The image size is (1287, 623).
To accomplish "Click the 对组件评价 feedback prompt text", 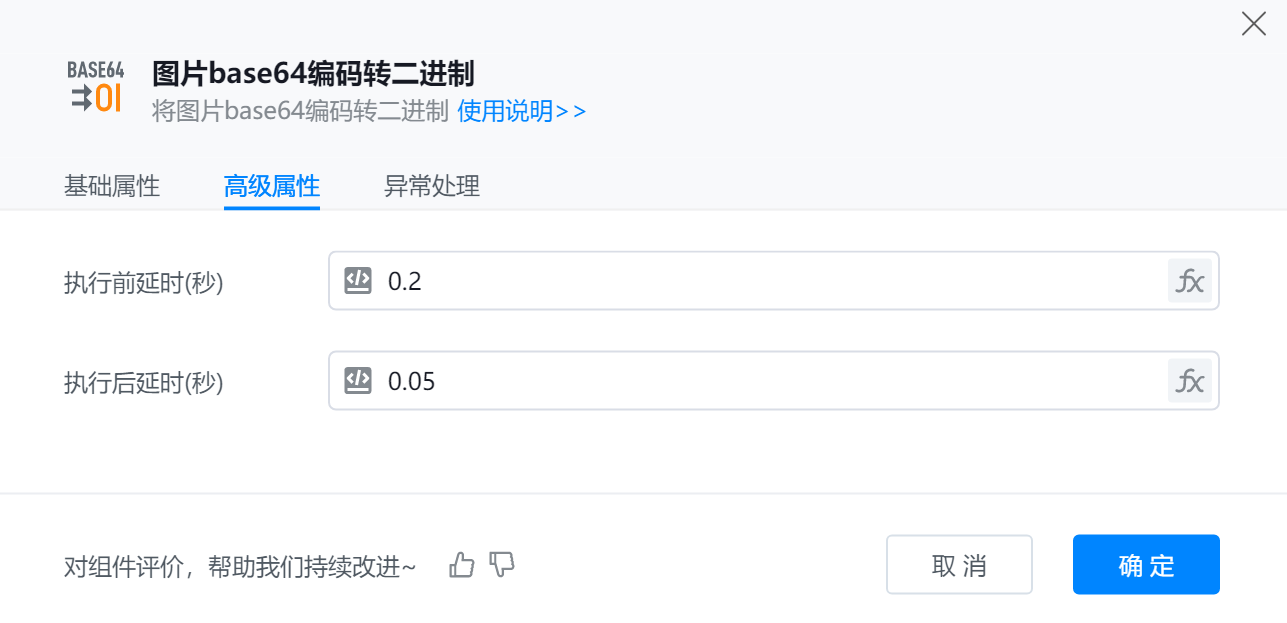I will point(240,567).
